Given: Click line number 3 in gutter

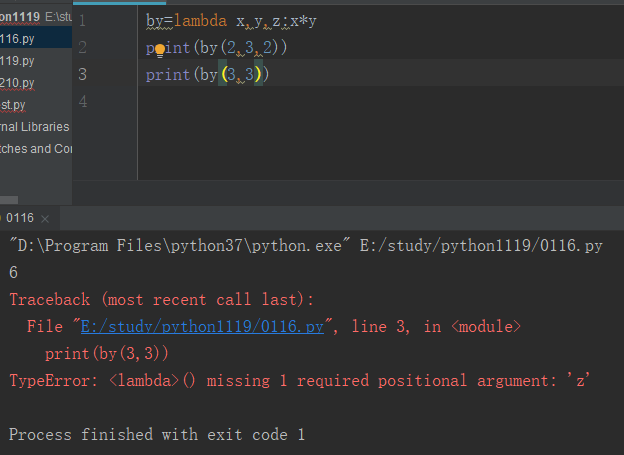Looking at the screenshot, I should (82, 74).
